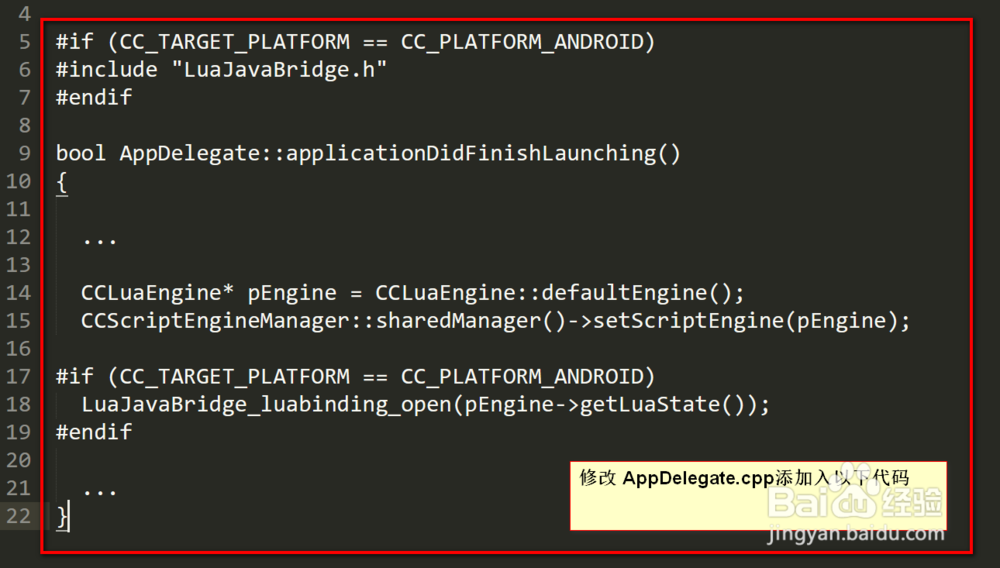Click the closing brace on line 22

click(62, 517)
